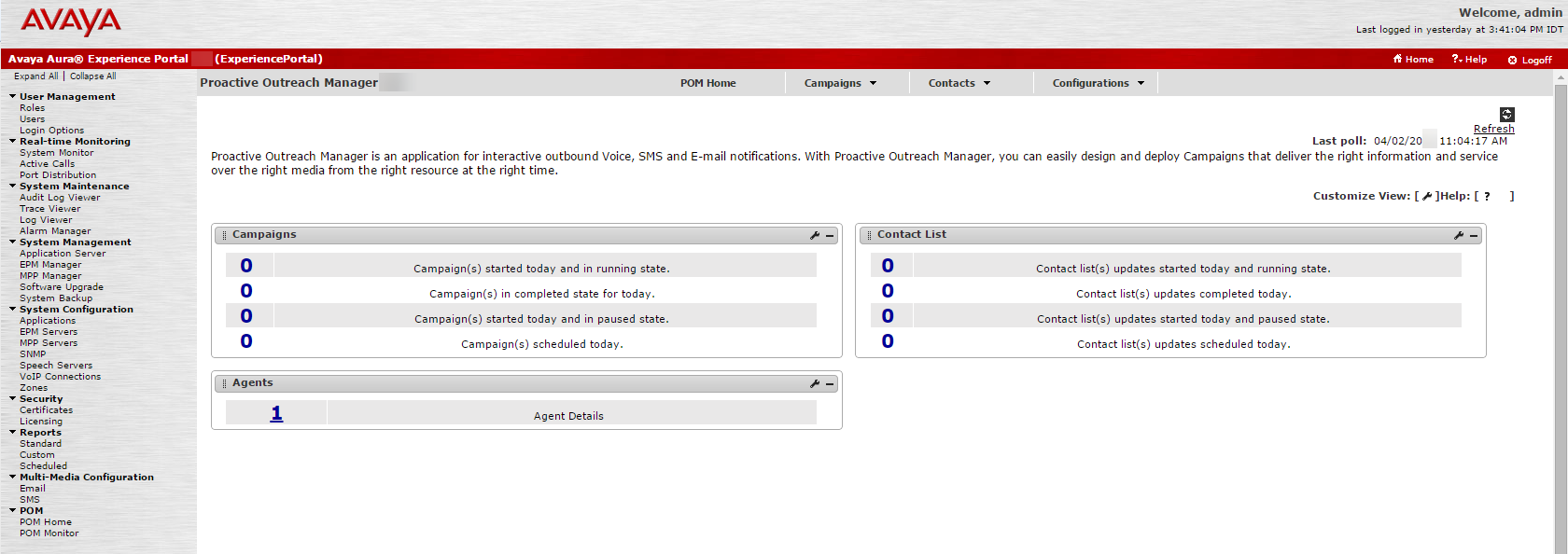This screenshot has height=554, width=1568.
Task: Open the Campaigns dropdown menu
Action: point(841,83)
